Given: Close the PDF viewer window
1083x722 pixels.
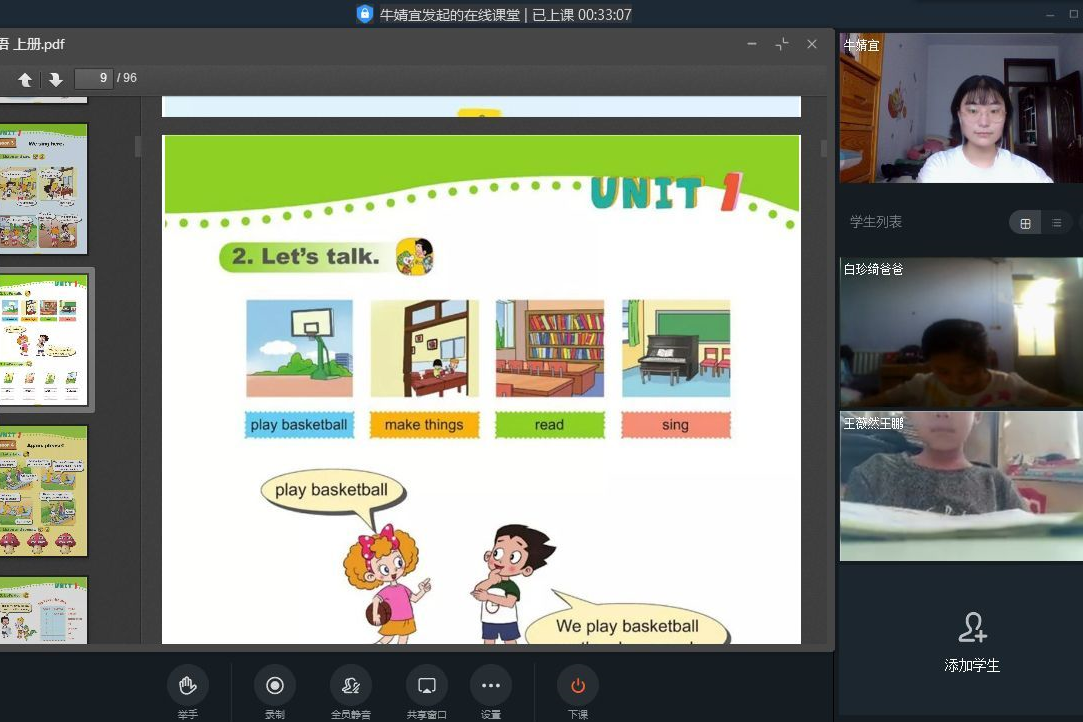Looking at the screenshot, I should click(812, 44).
